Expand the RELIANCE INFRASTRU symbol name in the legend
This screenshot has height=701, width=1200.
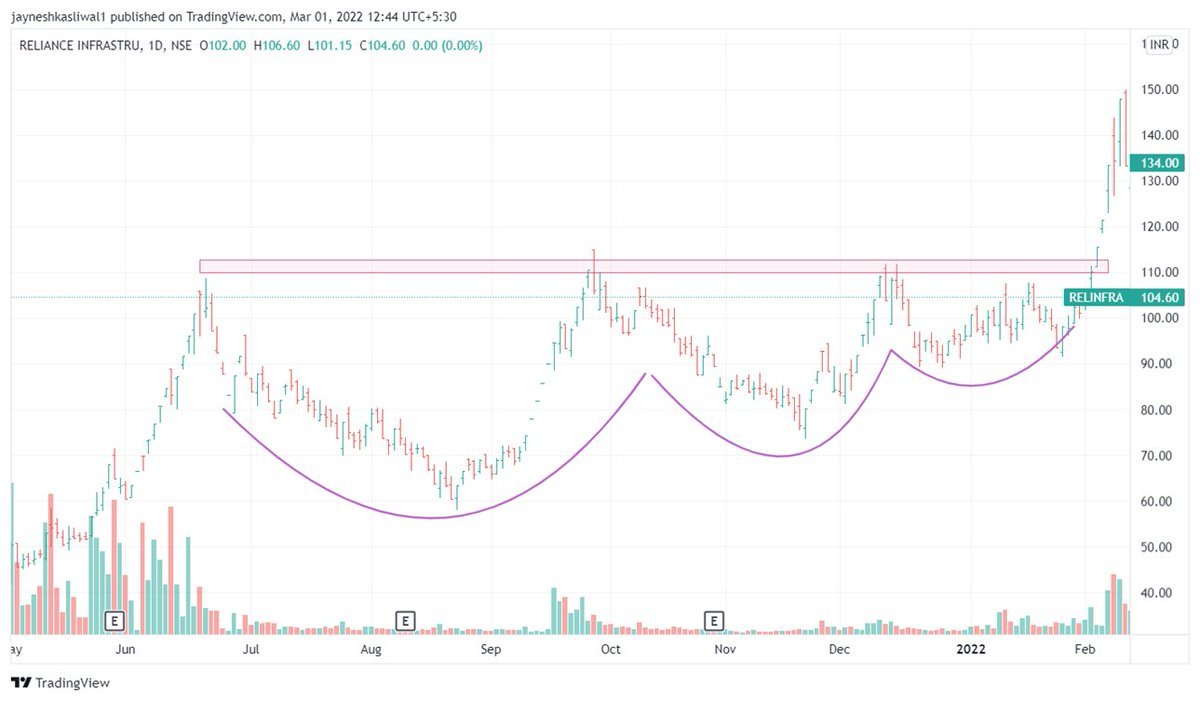pos(78,45)
